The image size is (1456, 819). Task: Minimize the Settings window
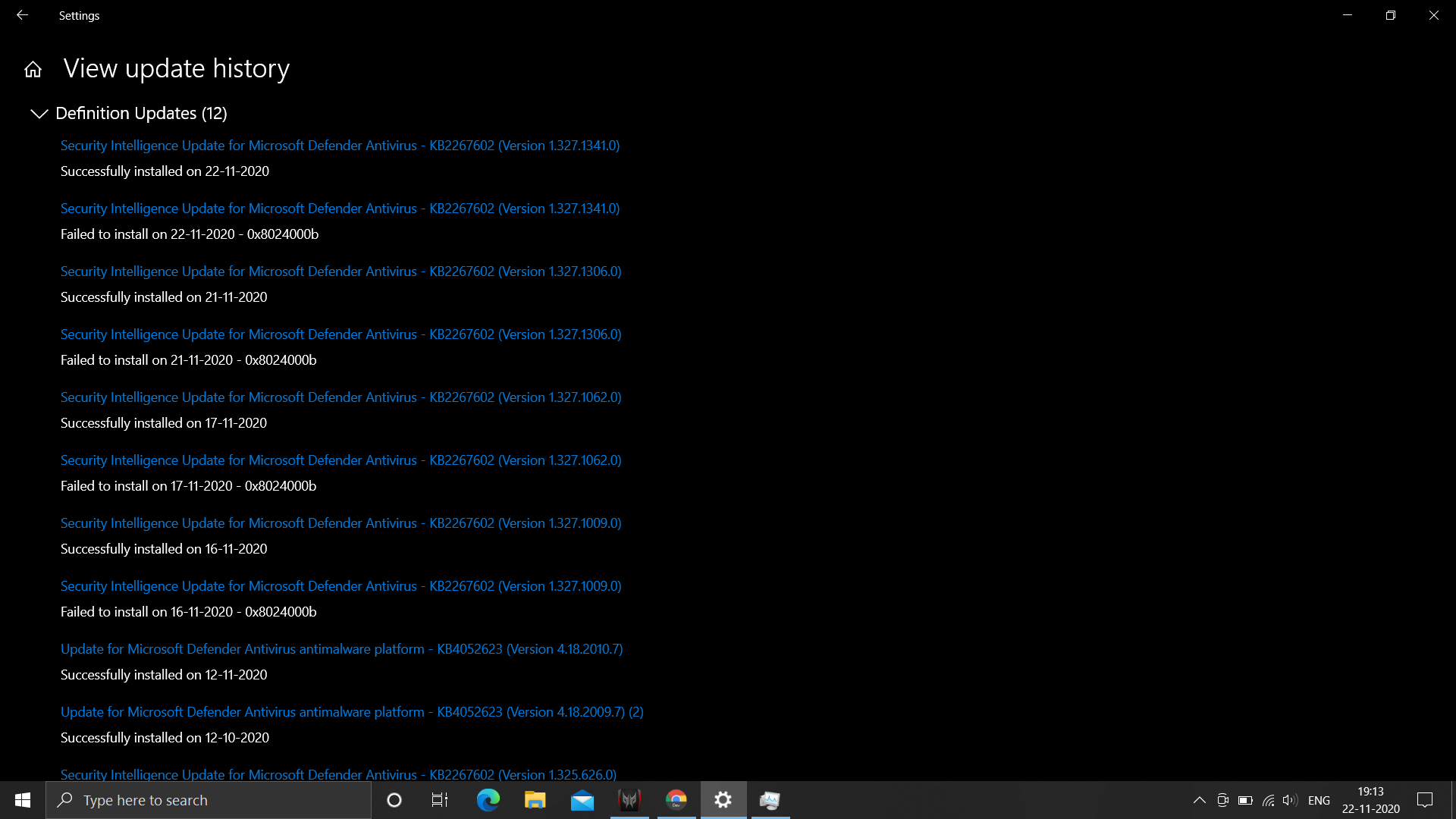pos(1348,15)
